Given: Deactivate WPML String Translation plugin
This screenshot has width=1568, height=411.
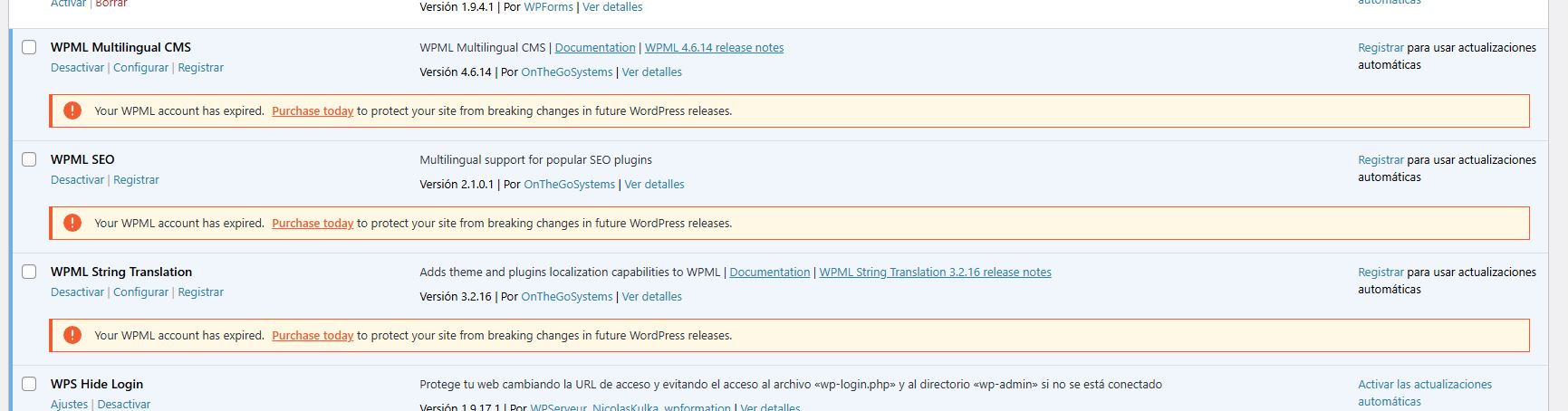Looking at the screenshot, I should point(77,292).
